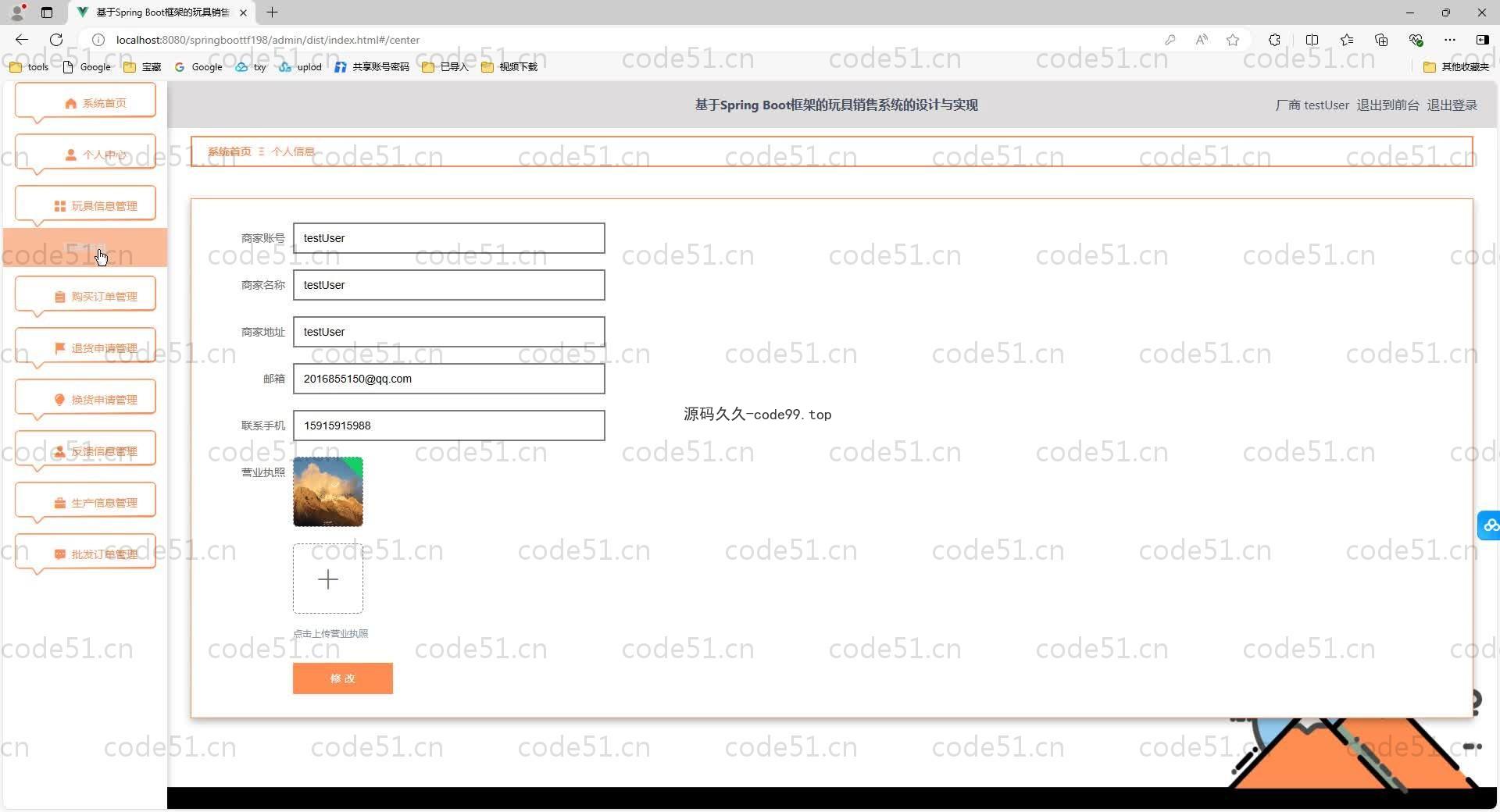Open the 共享账号密码 bookmark
The height and width of the screenshot is (812, 1500).
click(372, 67)
